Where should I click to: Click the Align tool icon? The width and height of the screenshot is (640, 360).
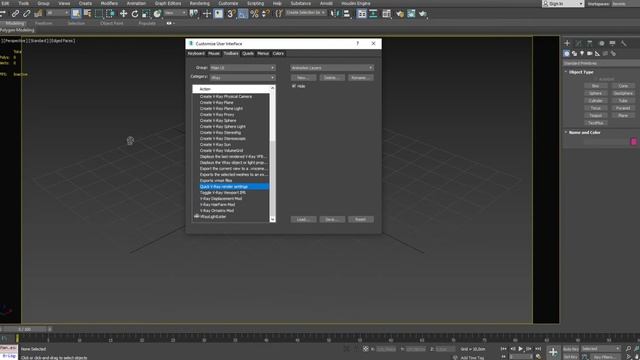tap(347, 14)
